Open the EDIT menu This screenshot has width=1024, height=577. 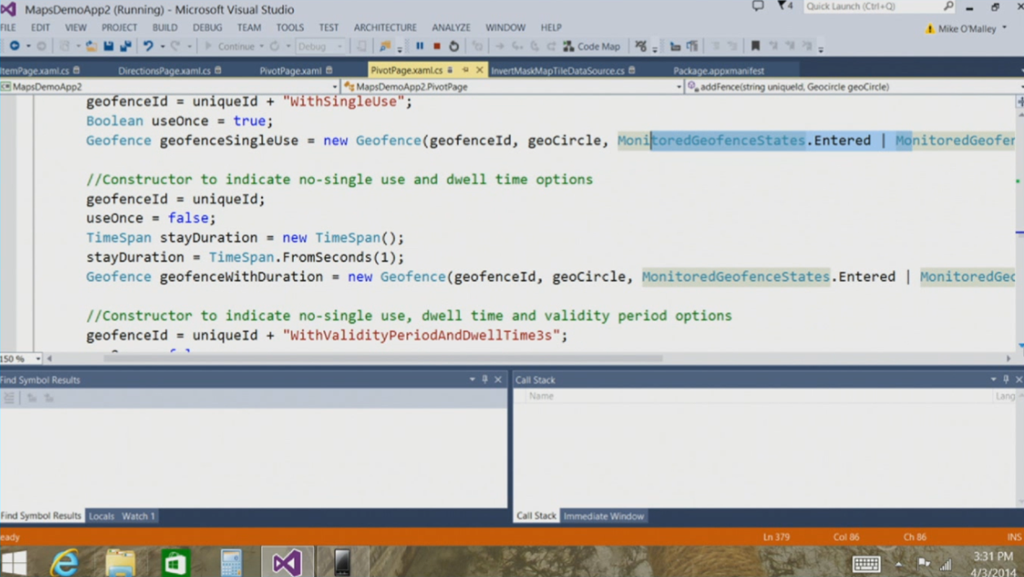click(x=40, y=27)
